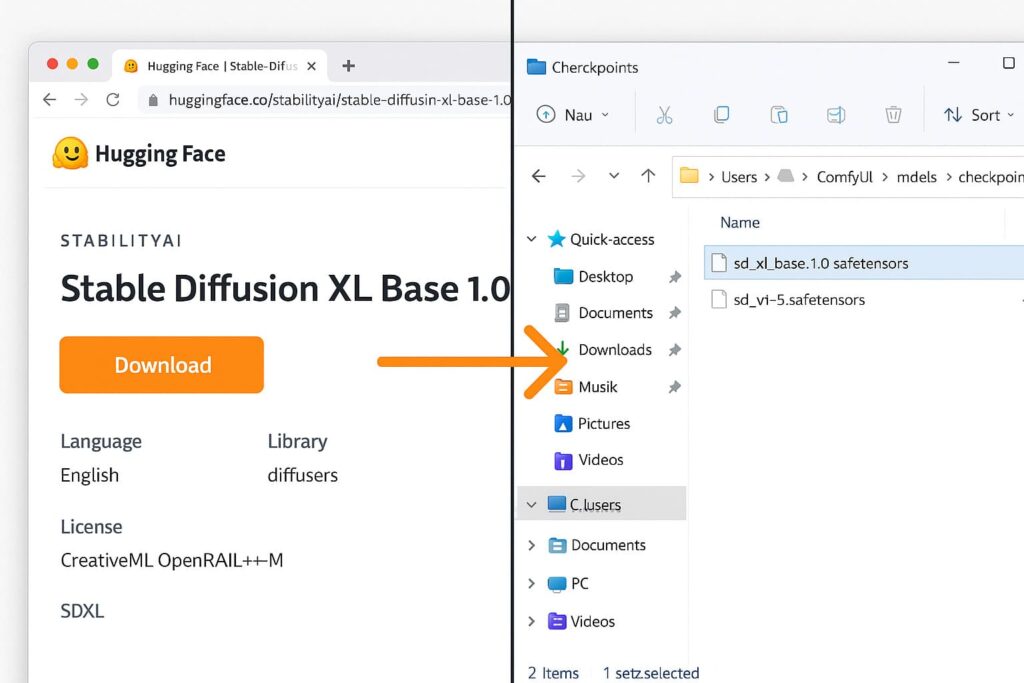Open Downloads in the sidebar

tap(603, 350)
